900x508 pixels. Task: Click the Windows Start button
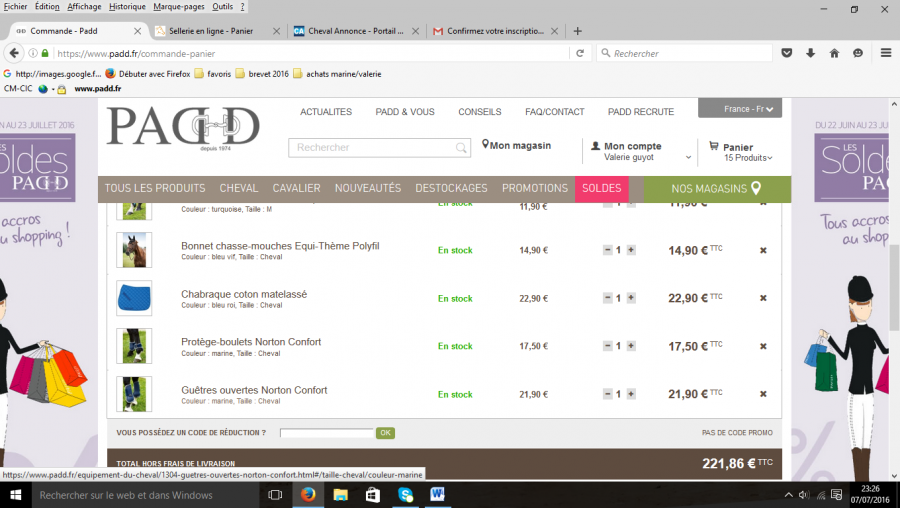pos(15,495)
